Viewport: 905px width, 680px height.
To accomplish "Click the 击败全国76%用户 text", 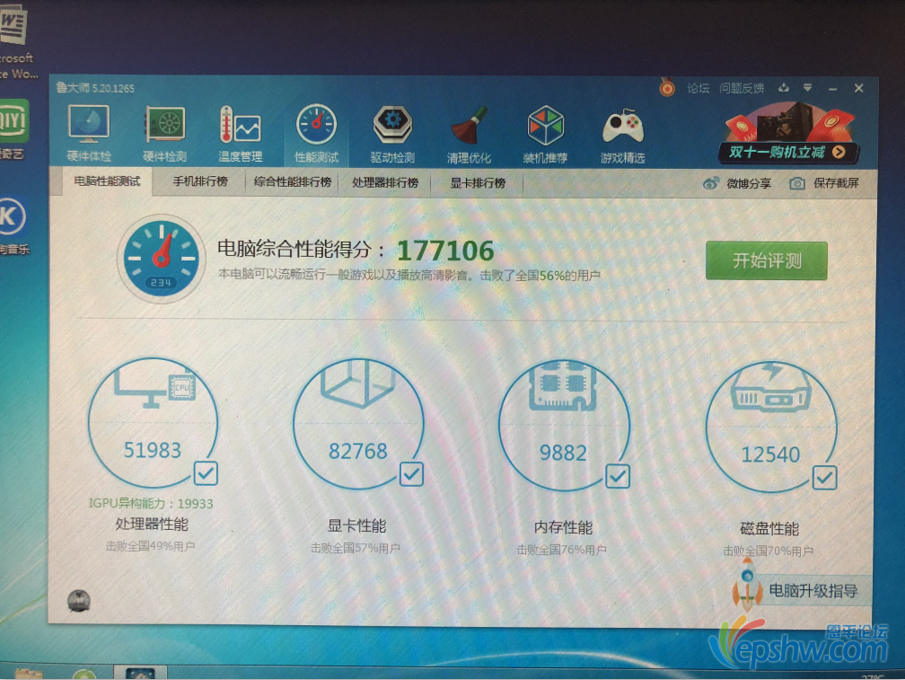I will pos(562,550).
